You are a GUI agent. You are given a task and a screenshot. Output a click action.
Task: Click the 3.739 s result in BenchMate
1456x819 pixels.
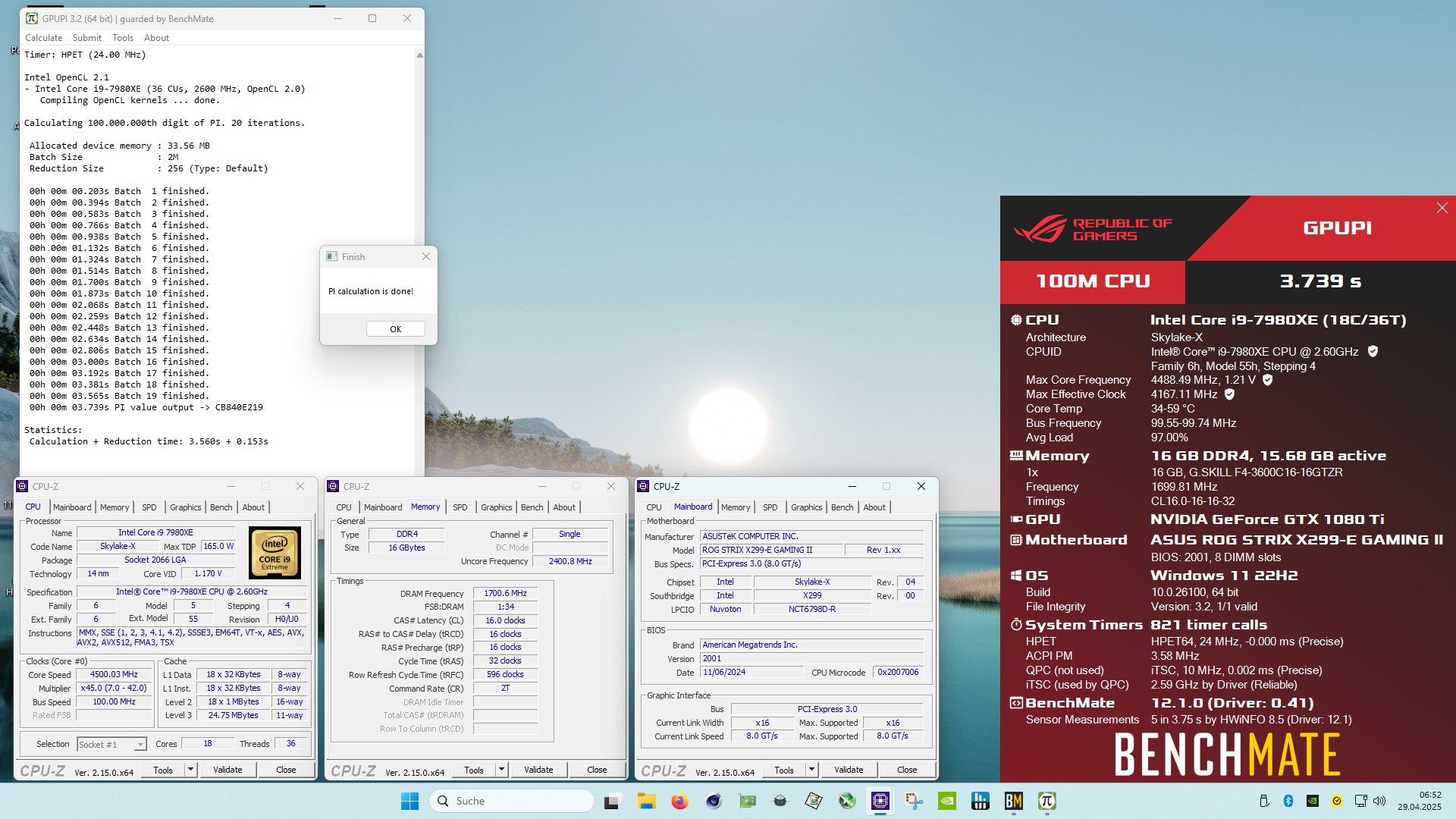(x=1319, y=281)
